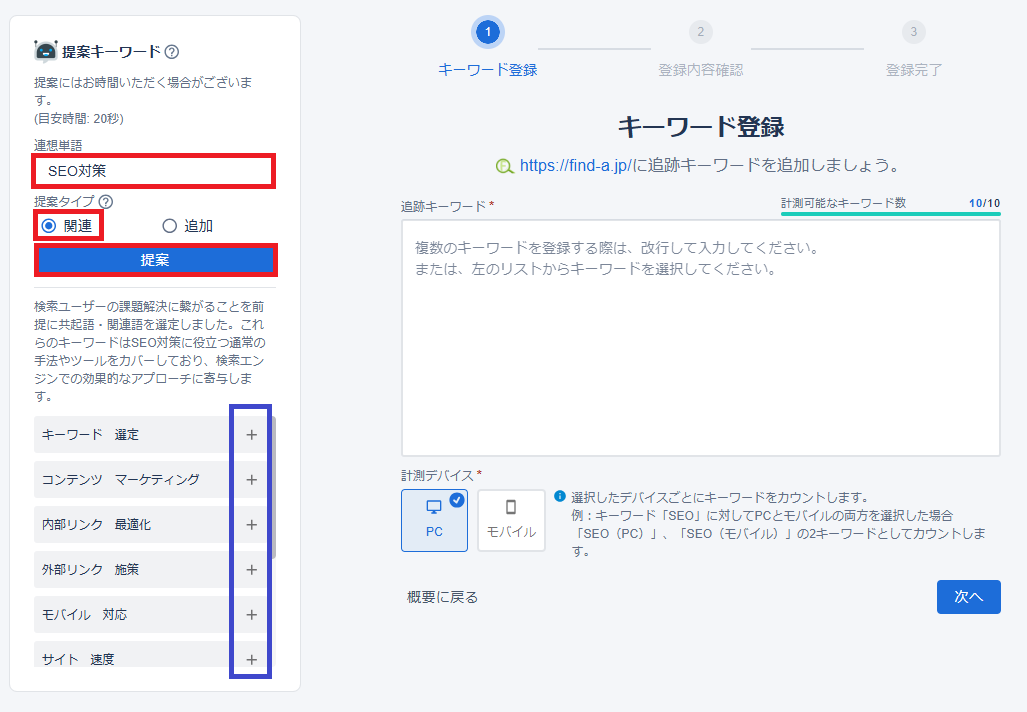The image size is (1027, 712).
Task: Click the help icon next to 提案キーワード
Action: [x=172, y=52]
